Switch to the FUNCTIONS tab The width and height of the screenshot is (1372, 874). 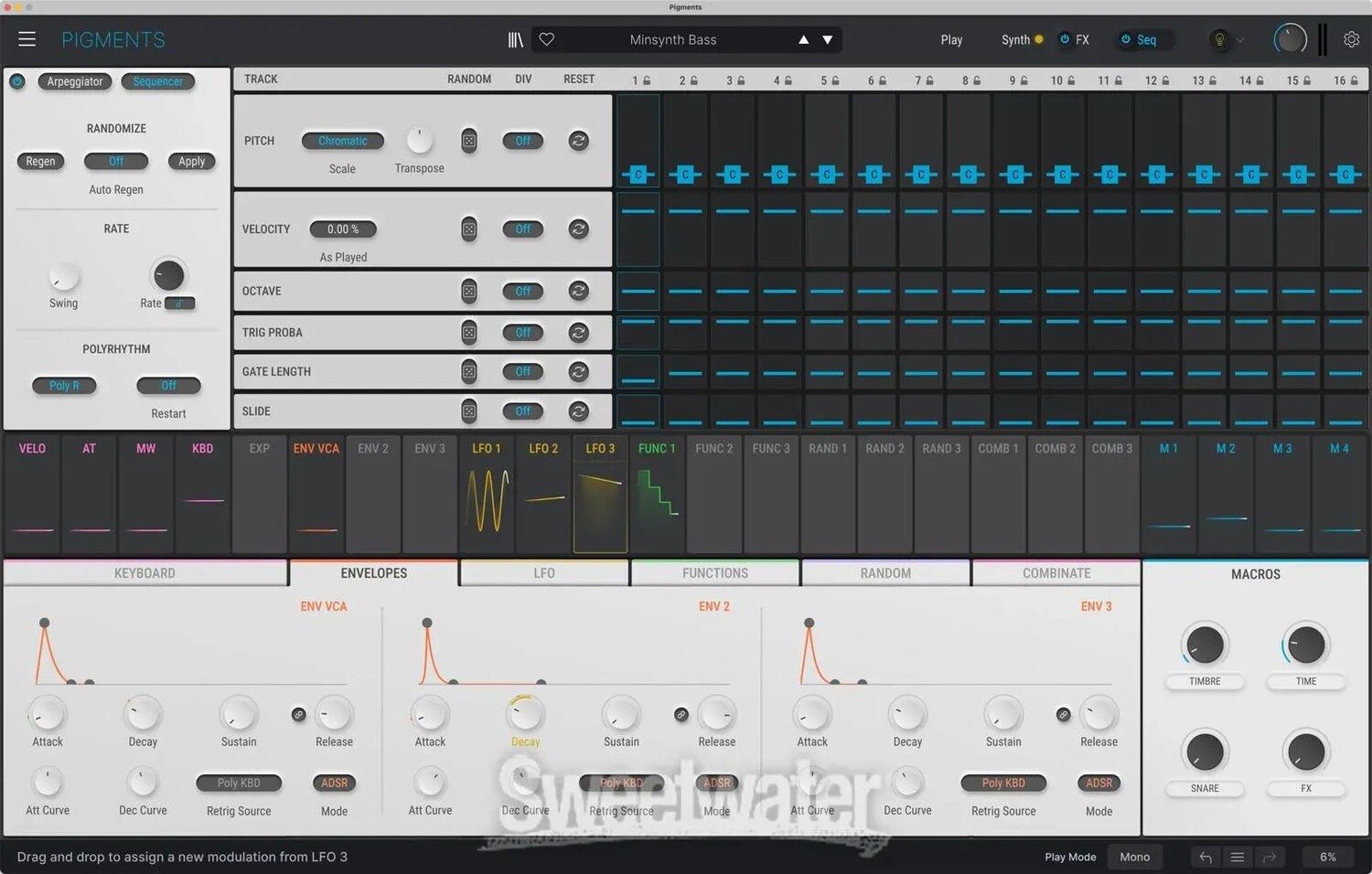(x=714, y=573)
